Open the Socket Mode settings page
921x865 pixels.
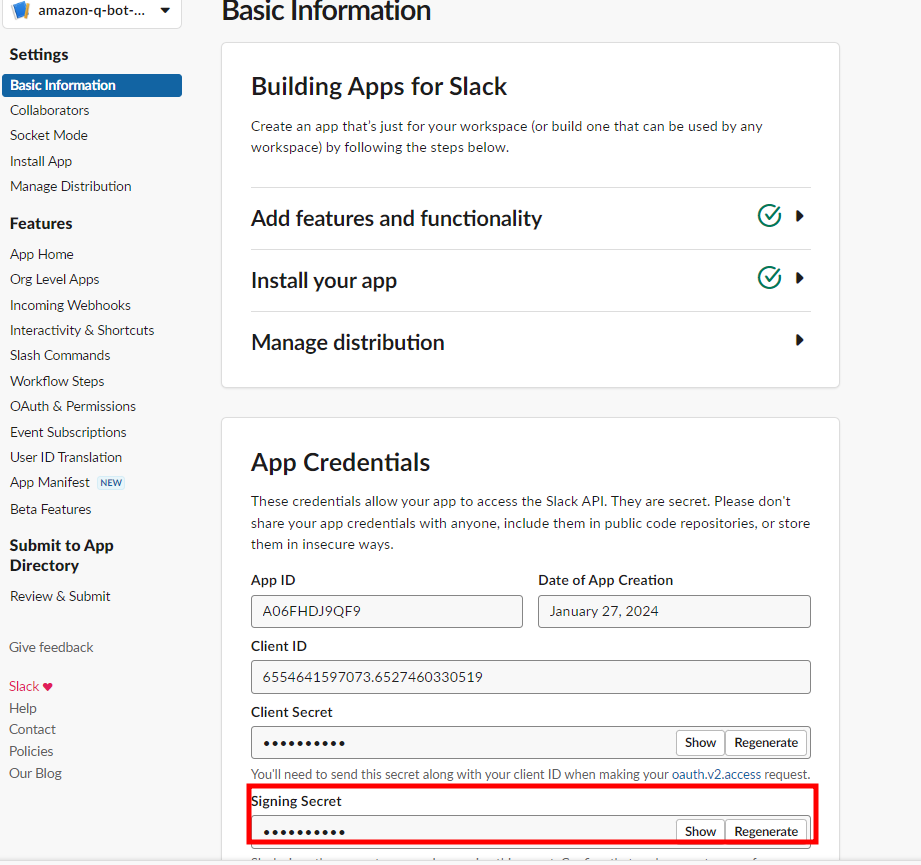click(x=49, y=135)
